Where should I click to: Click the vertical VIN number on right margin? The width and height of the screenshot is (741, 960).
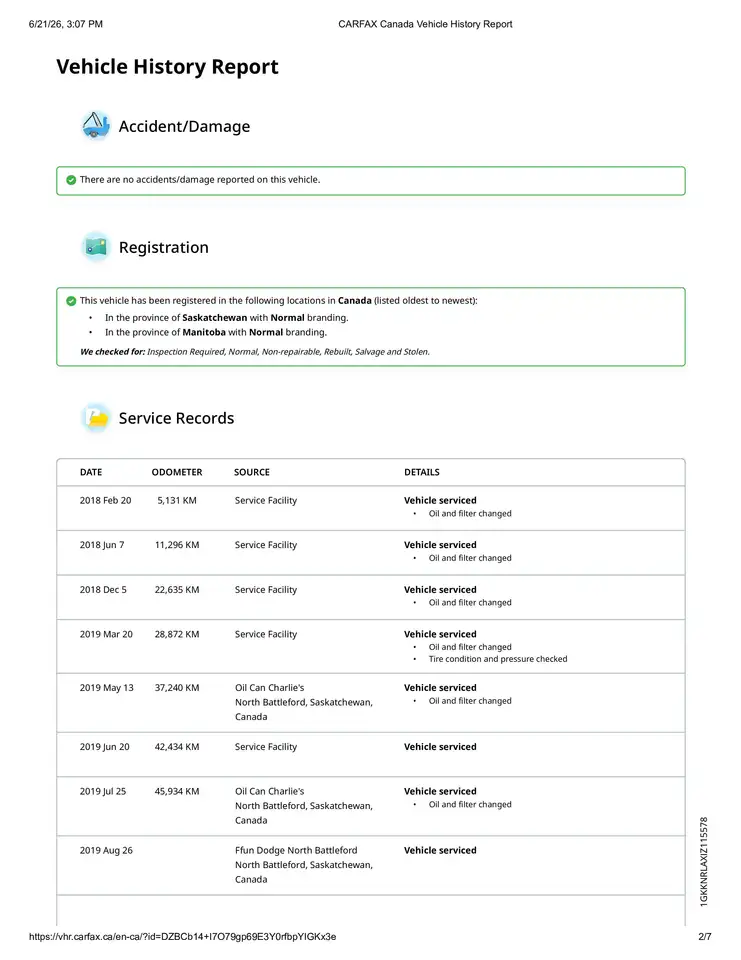[704, 861]
